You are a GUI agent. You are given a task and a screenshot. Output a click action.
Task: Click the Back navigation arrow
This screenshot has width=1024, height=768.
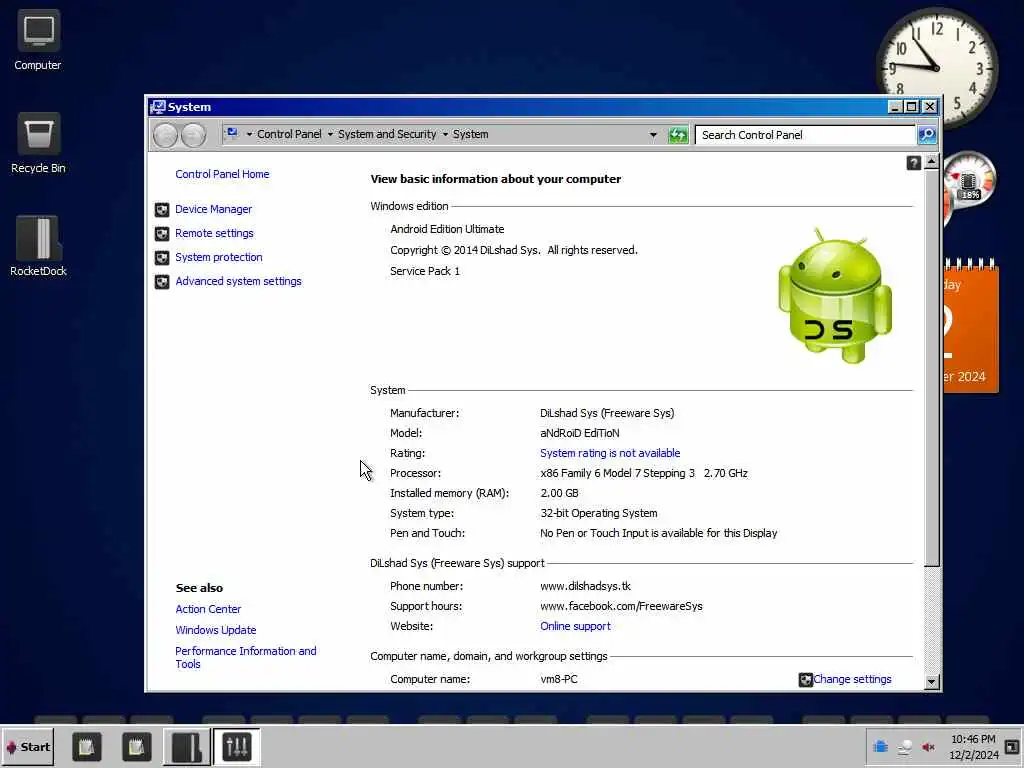[165, 135]
